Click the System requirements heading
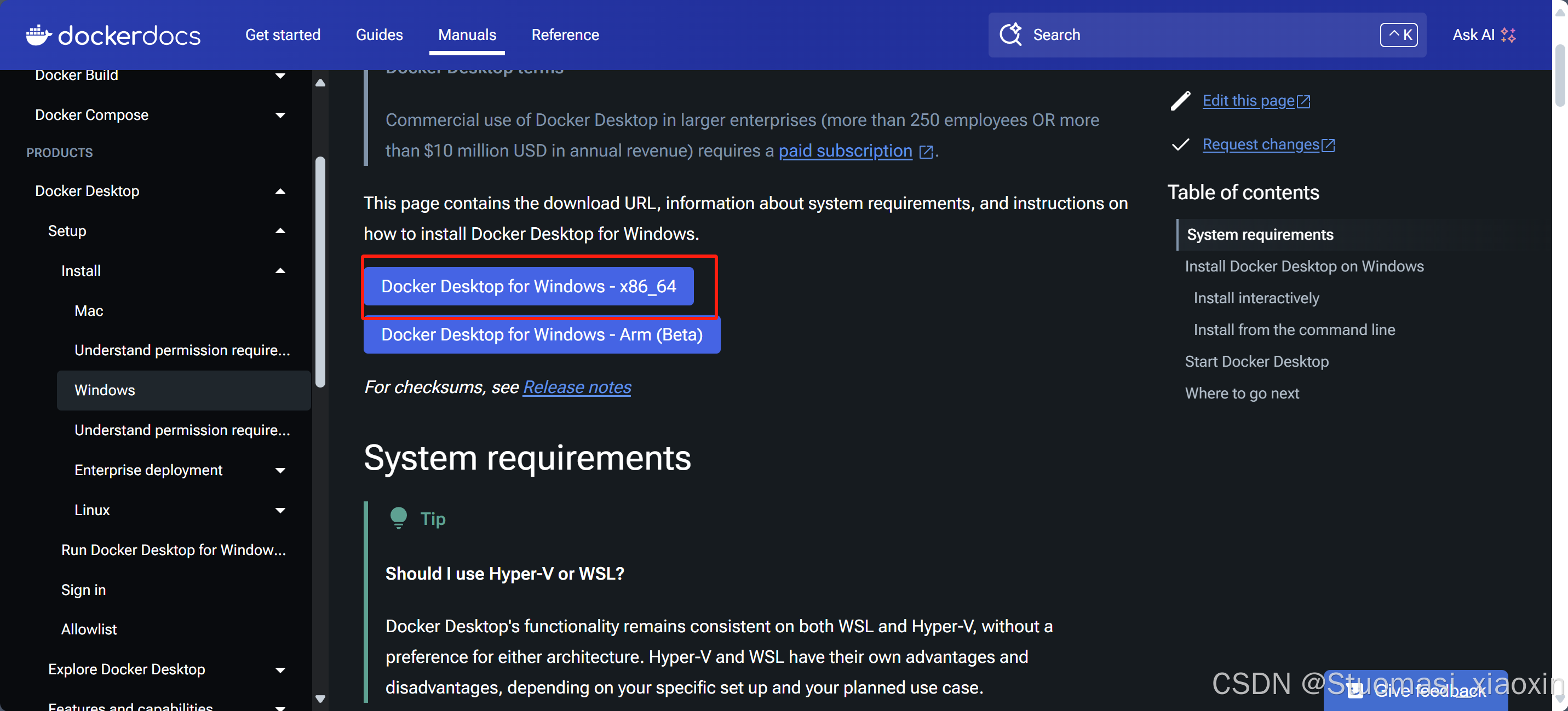 pos(527,458)
